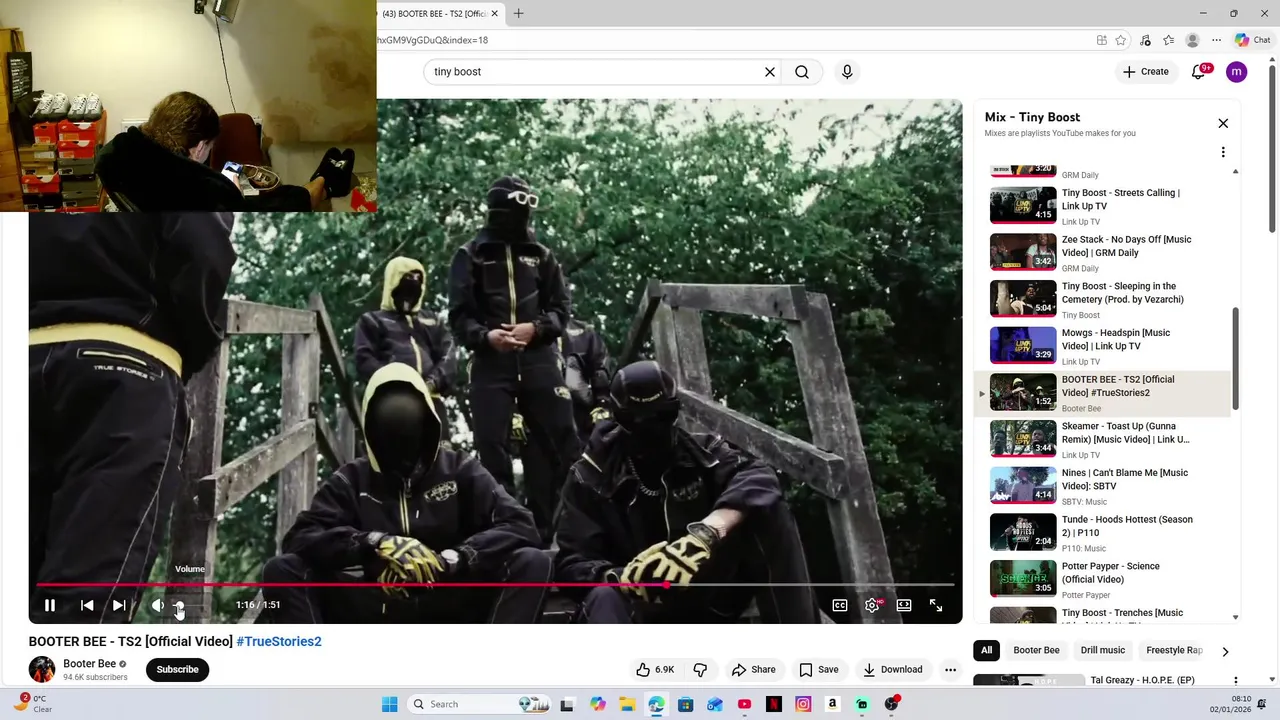The width and height of the screenshot is (1280, 720).
Task: Open the purple 'm' account avatar menu
Action: point(1237,72)
